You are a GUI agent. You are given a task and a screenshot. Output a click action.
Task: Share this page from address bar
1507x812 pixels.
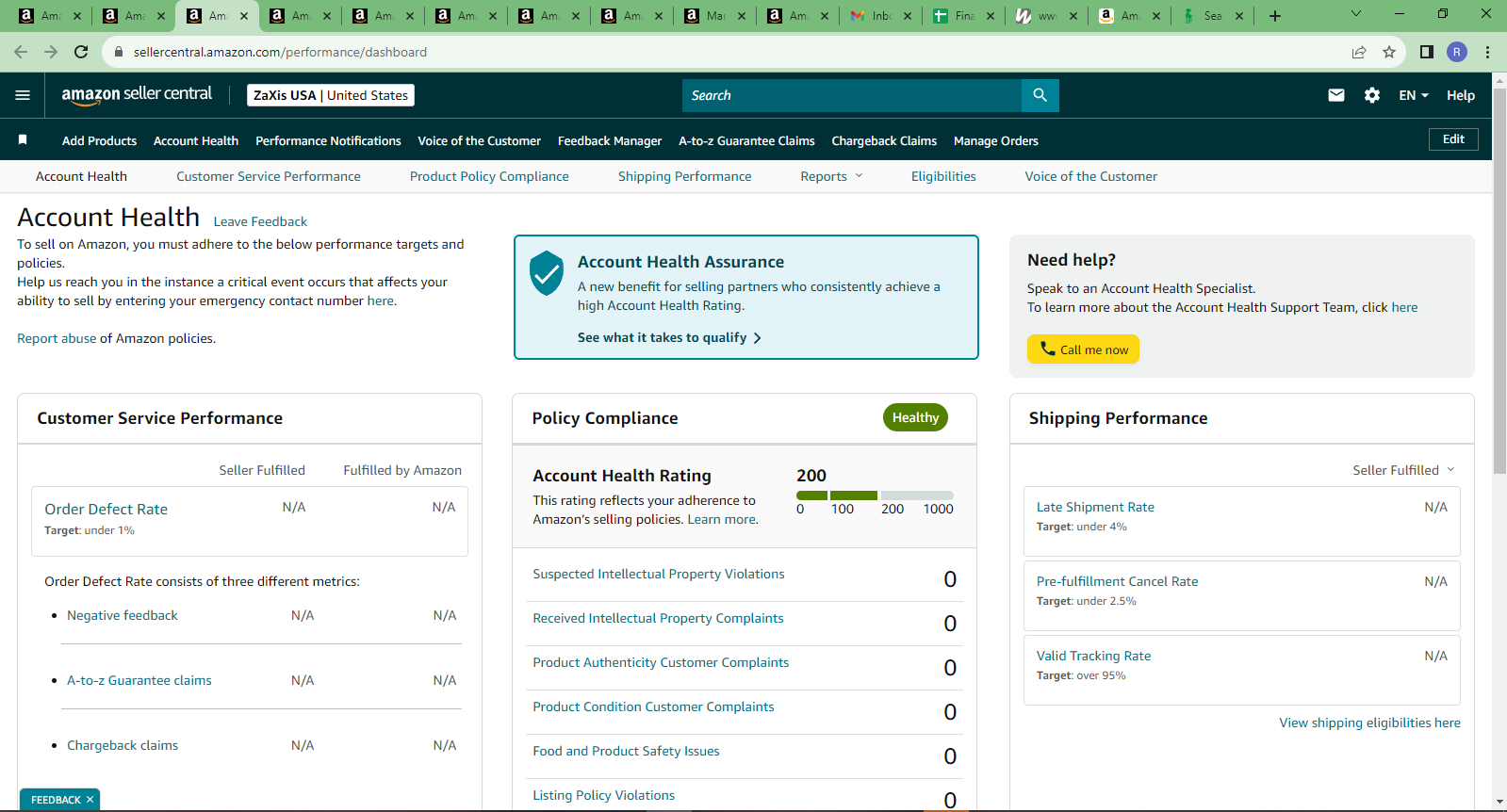pos(1359,52)
